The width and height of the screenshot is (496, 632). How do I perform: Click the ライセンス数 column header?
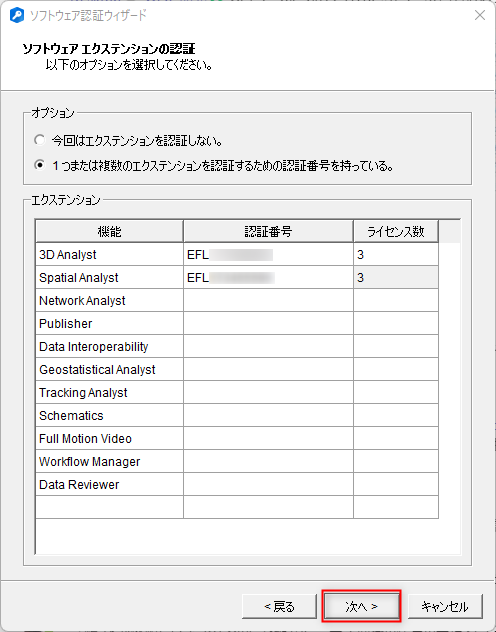(x=396, y=231)
